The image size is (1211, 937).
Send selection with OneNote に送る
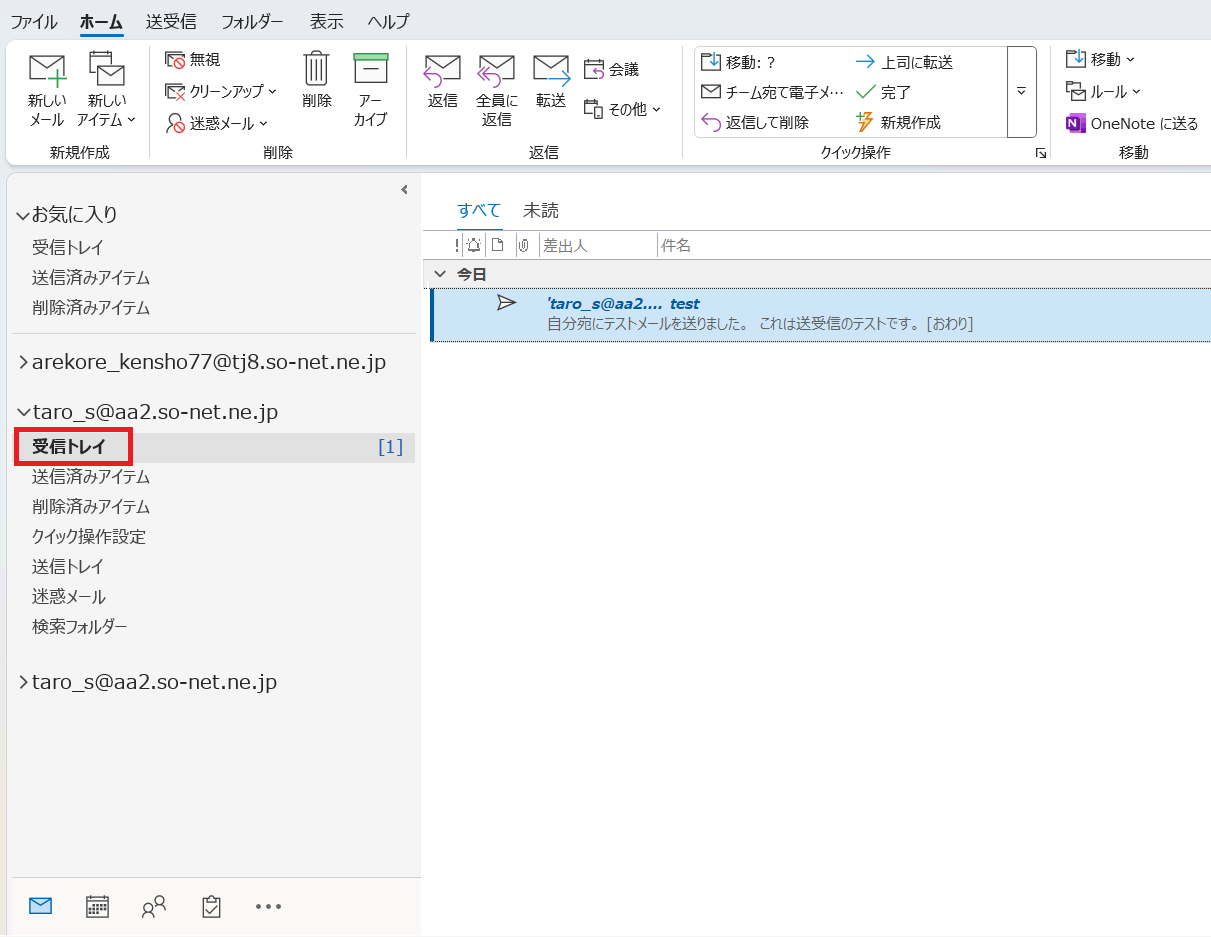[1131, 123]
